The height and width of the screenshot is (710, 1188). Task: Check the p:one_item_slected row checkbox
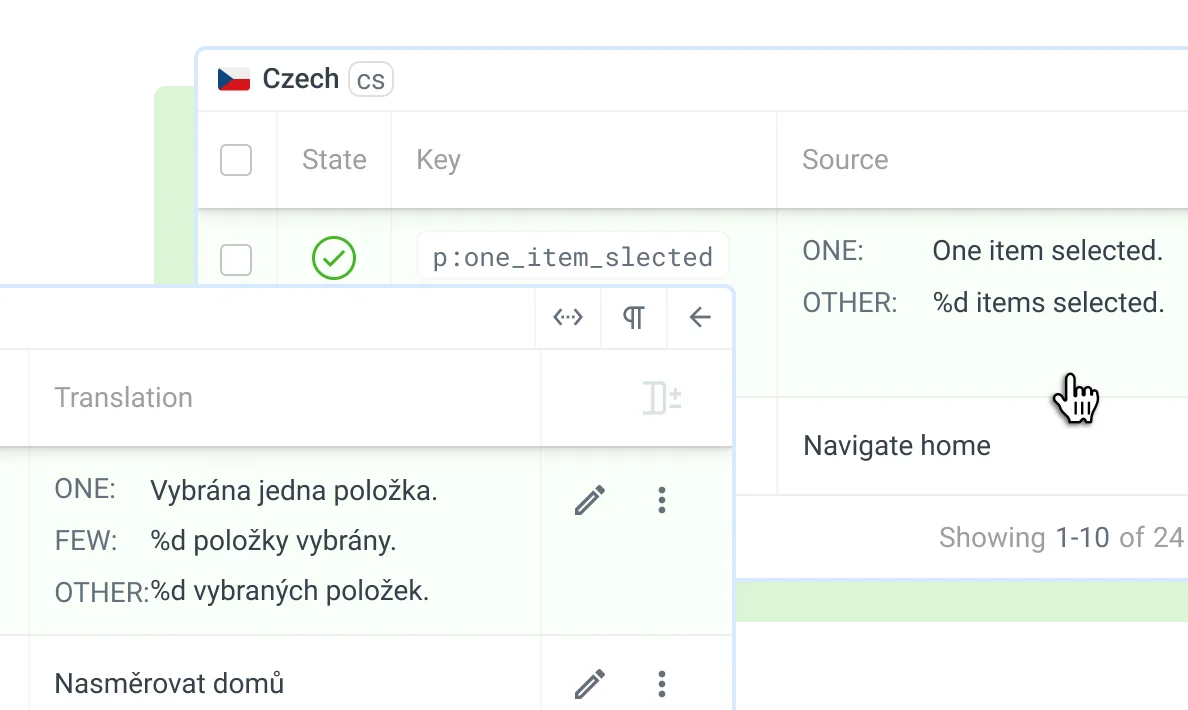pyautogui.click(x=236, y=260)
